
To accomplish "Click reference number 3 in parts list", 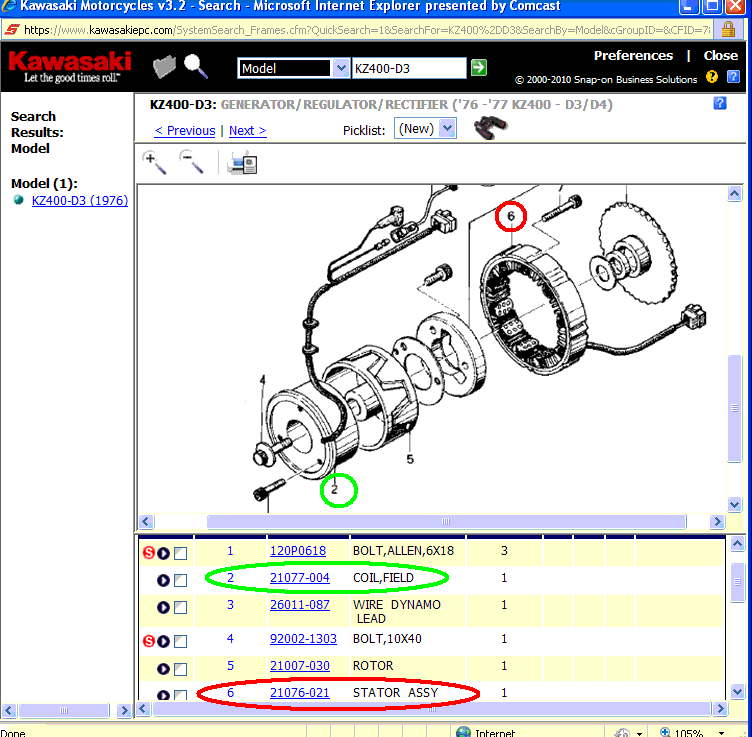I will click(230, 604).
